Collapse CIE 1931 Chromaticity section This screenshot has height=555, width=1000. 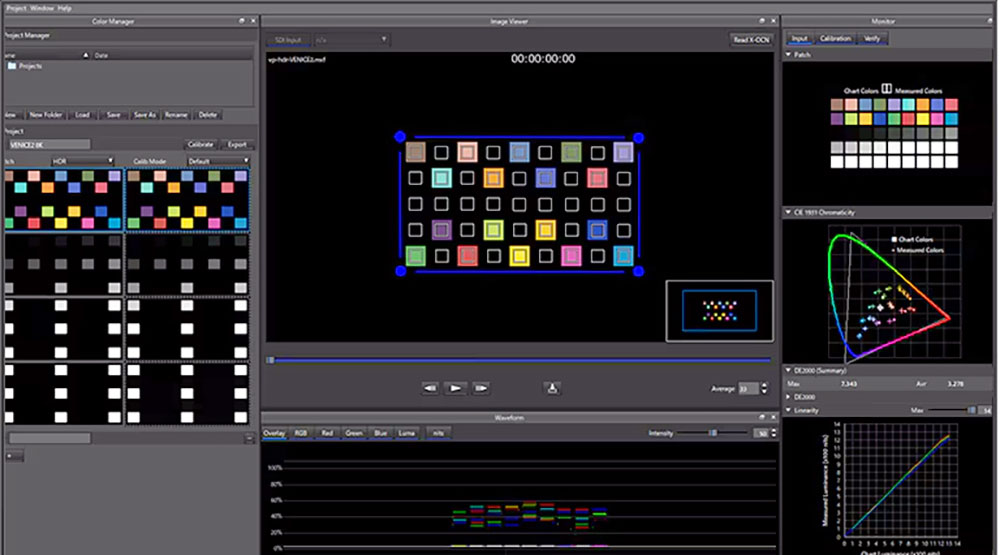click(x=789, y=212)
